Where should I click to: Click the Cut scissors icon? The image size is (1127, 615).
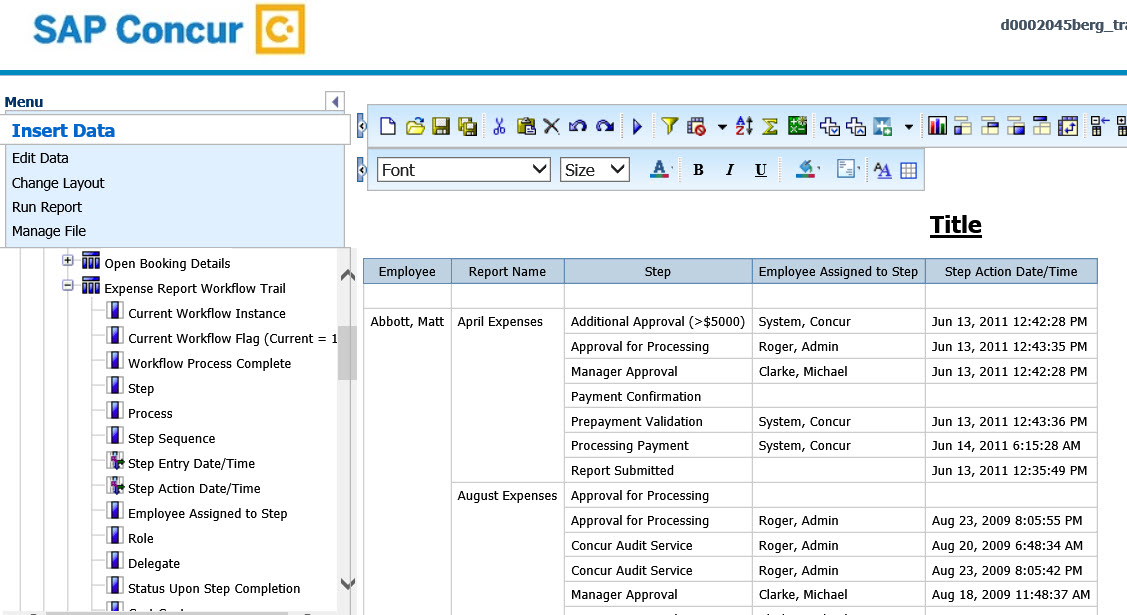tap(498, 126)
